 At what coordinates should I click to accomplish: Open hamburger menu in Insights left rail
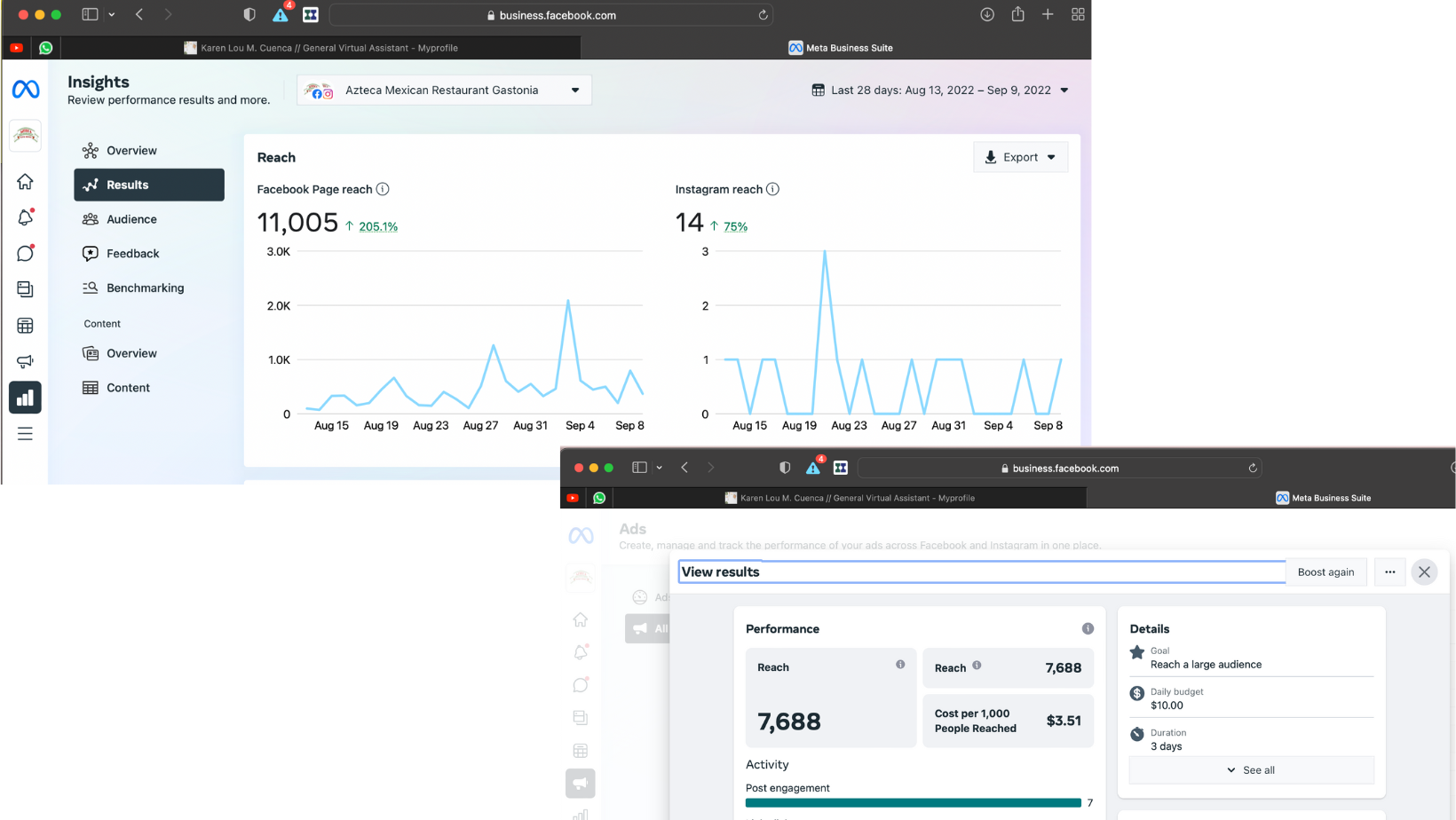pos(25,434)
